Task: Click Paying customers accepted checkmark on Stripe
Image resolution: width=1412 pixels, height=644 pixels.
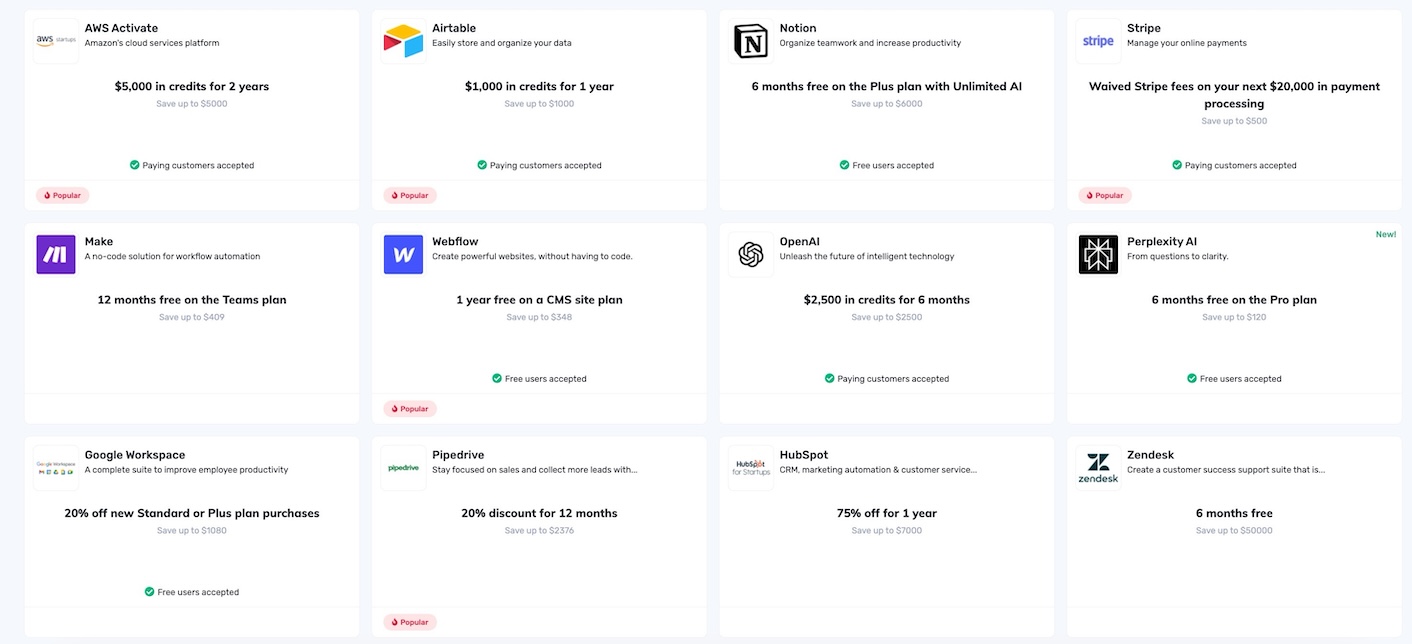Action: [1177, 165]
